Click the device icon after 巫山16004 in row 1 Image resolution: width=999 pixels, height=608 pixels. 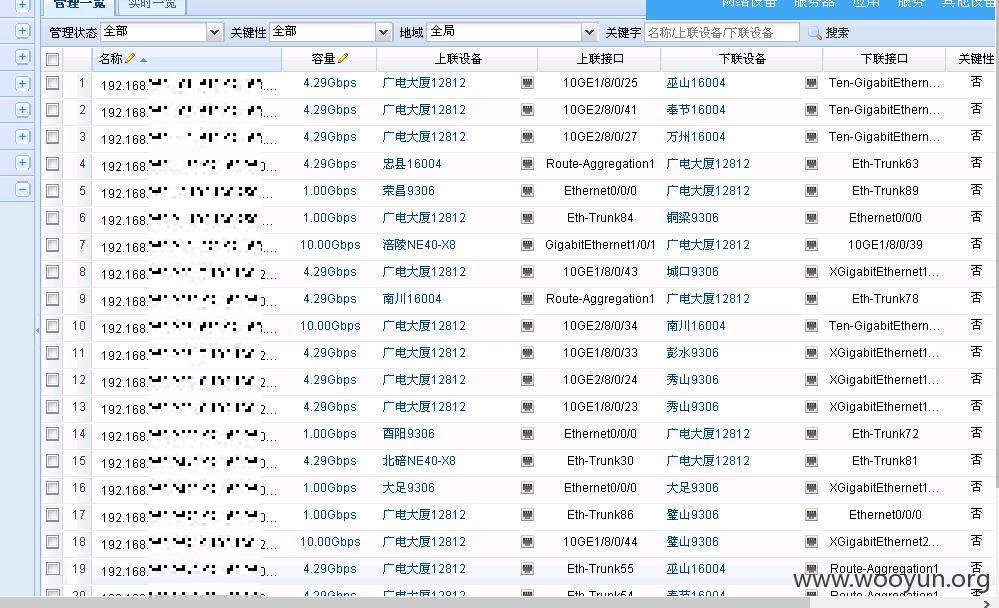(811, 83)
